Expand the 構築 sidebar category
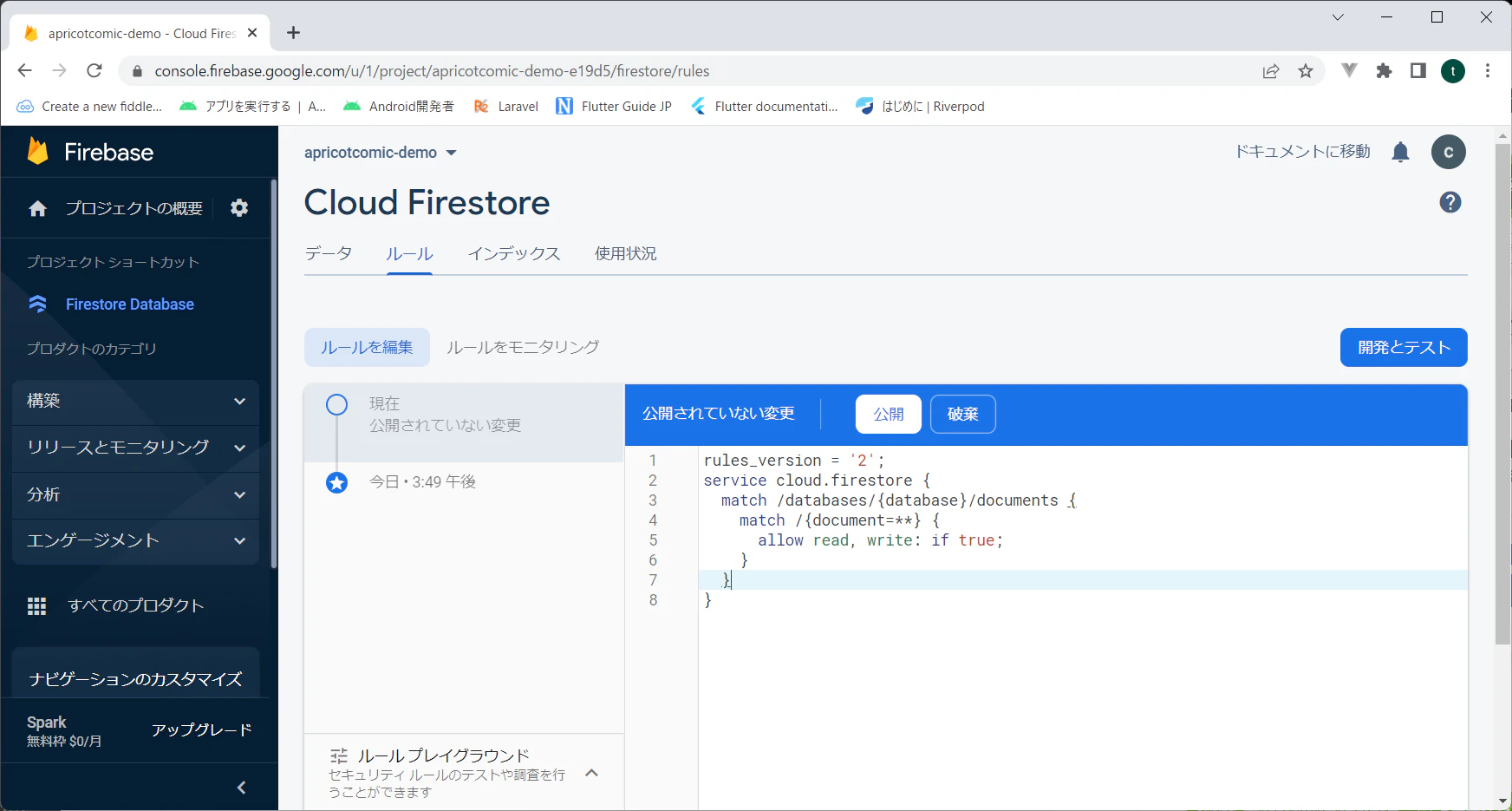 136,402
